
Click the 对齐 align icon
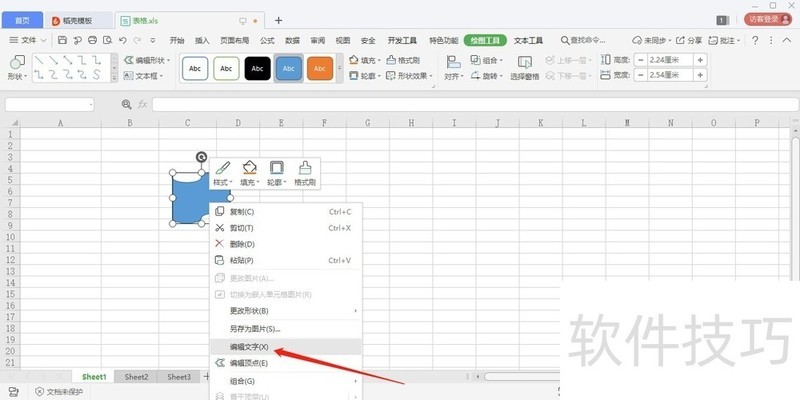(453, 62)
